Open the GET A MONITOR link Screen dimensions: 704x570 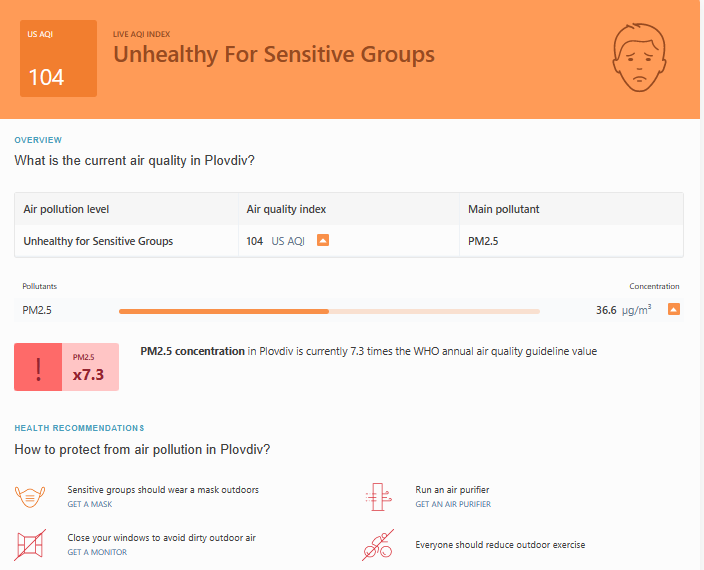click(97, 552)
